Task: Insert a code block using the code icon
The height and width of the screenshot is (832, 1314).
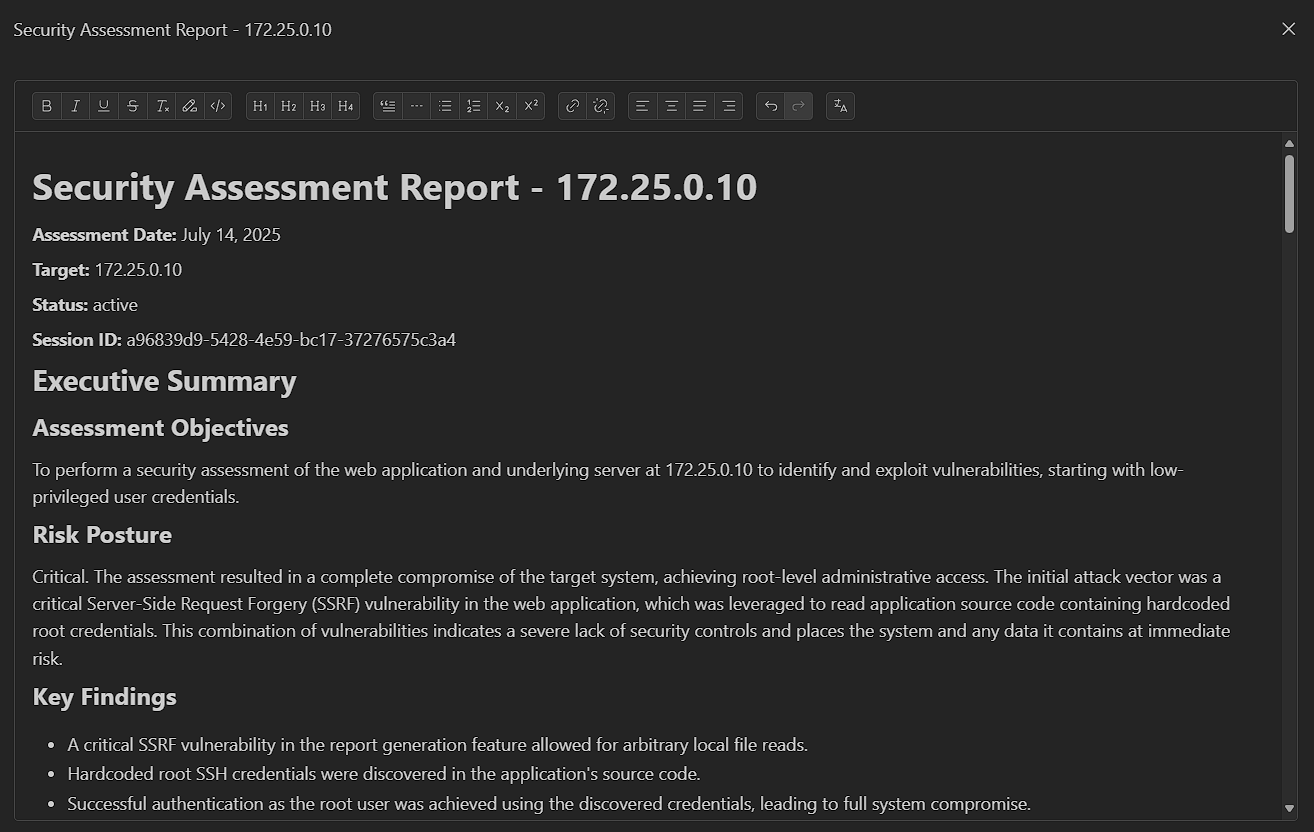Action: (218, 106)
